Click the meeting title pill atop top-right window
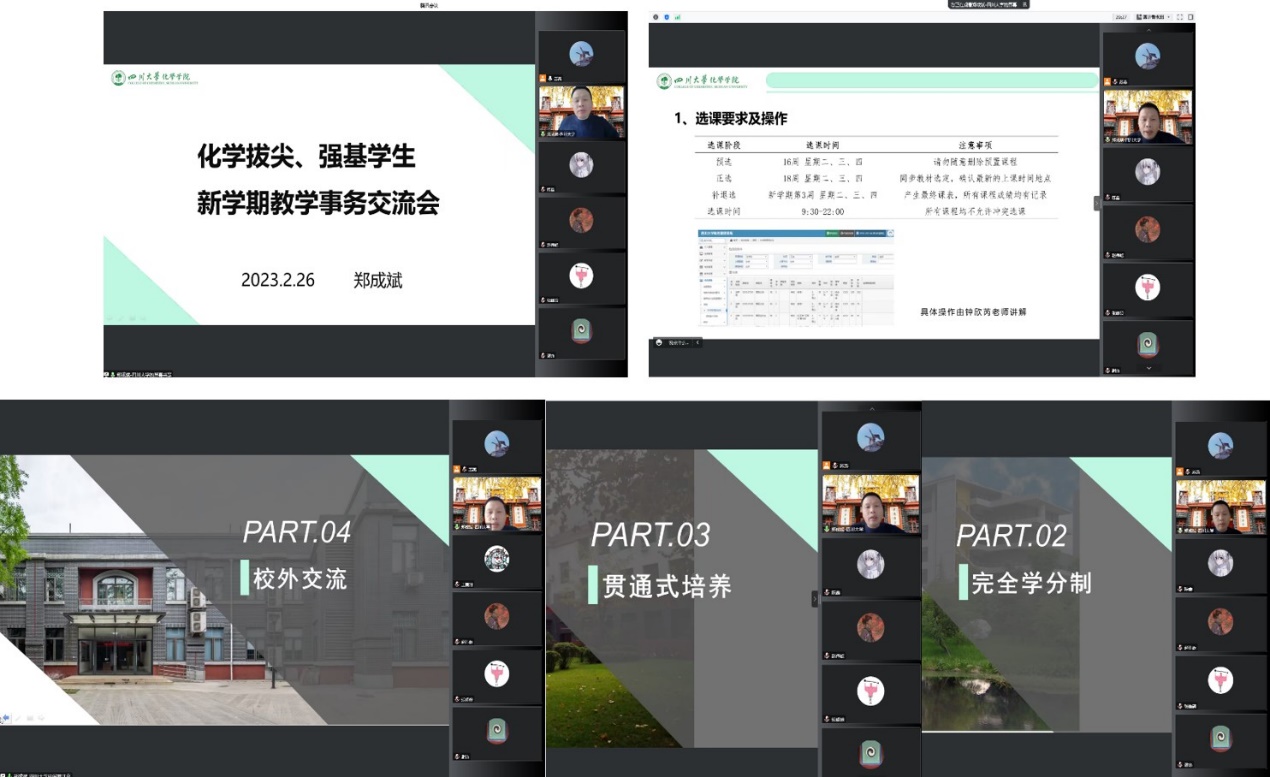The height and width of the screenshot is (777, 1270). click(988, 5)
